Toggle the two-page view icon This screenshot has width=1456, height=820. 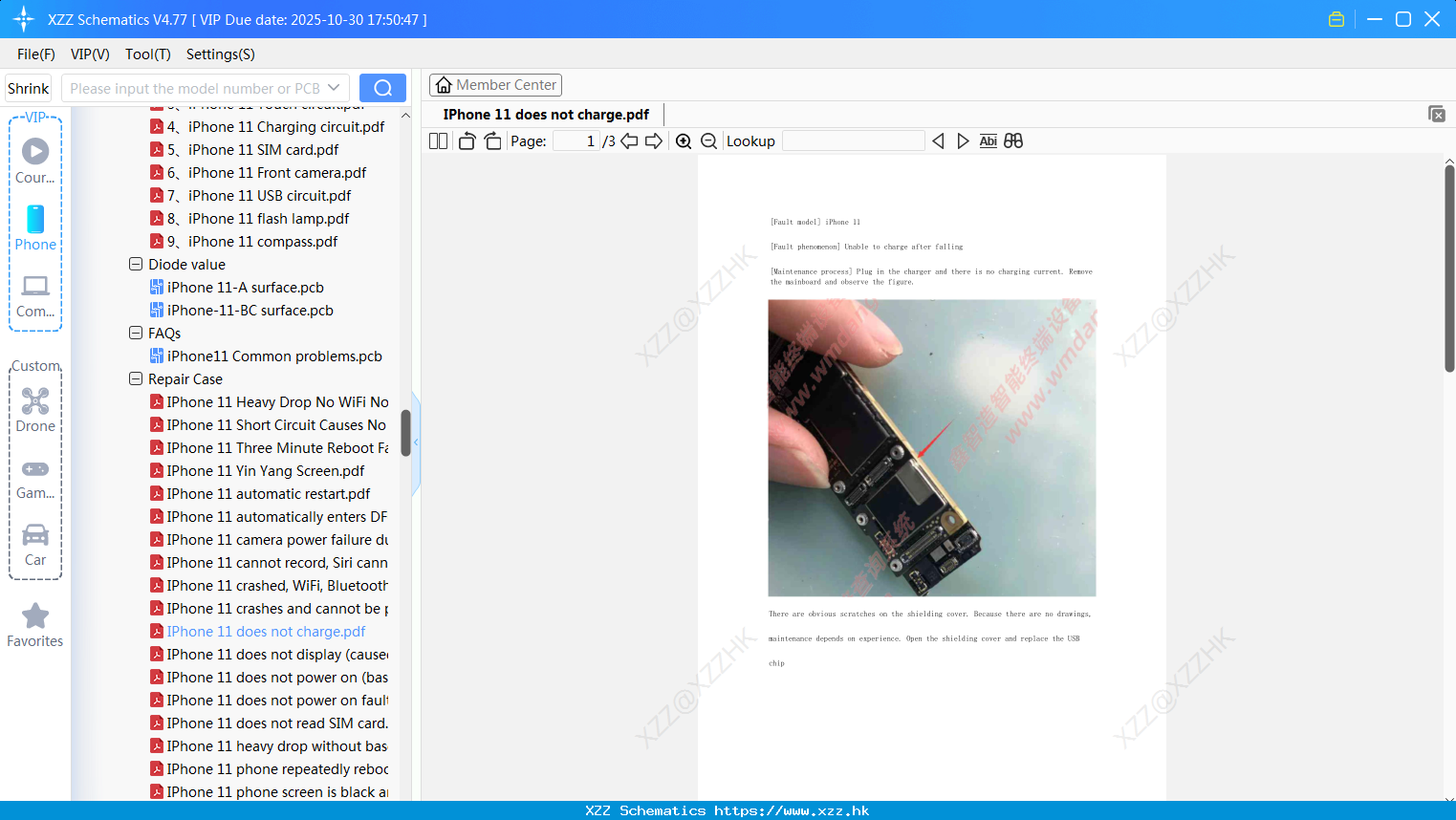[x=439, y=140]
